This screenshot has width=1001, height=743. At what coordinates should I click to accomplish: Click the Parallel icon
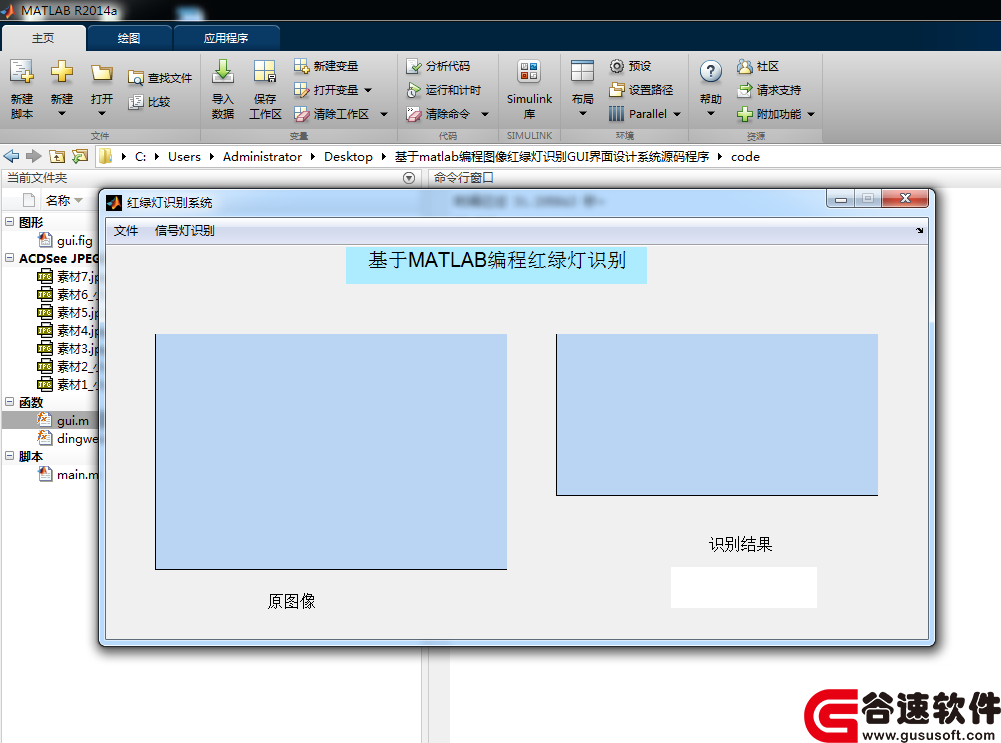click(616, 114)
